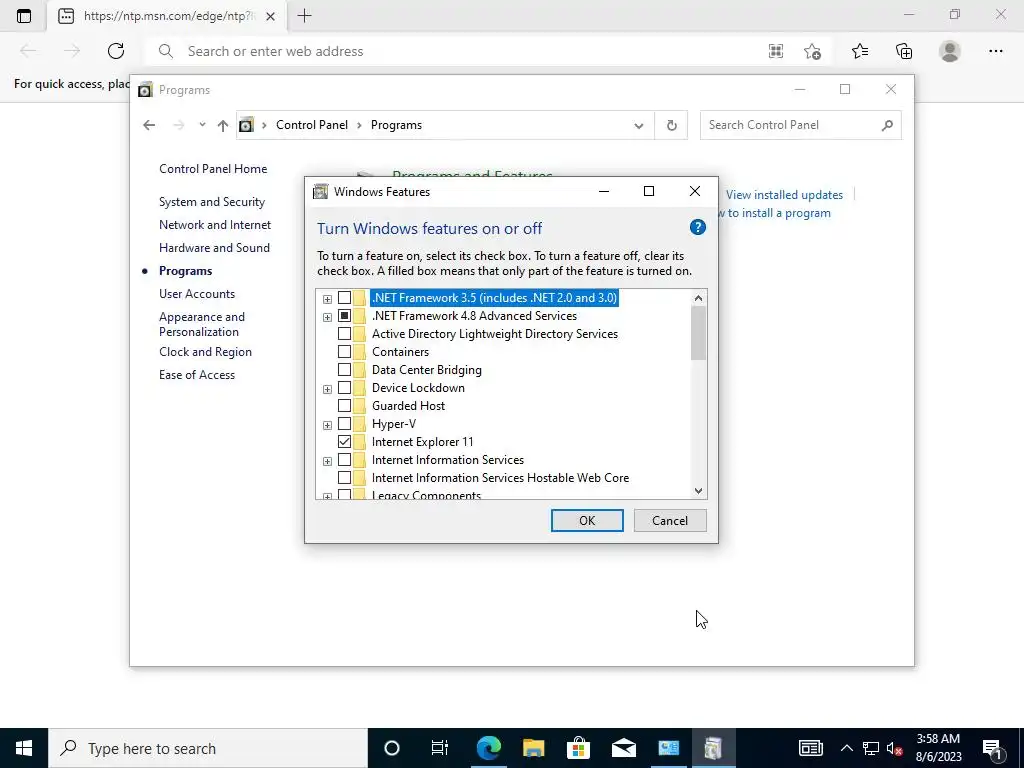Check Device Lockdown checkbox

pyautogui.click(x=344, y=388)
